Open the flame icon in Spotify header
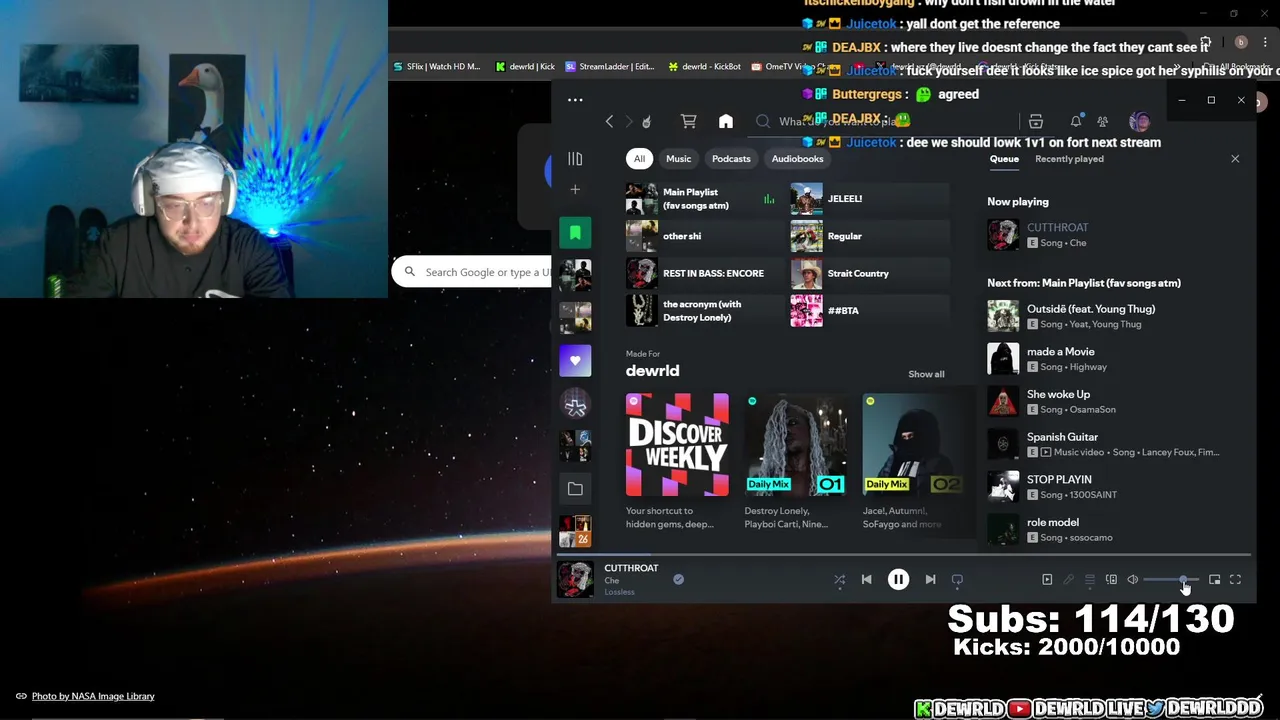 point(647,121)
